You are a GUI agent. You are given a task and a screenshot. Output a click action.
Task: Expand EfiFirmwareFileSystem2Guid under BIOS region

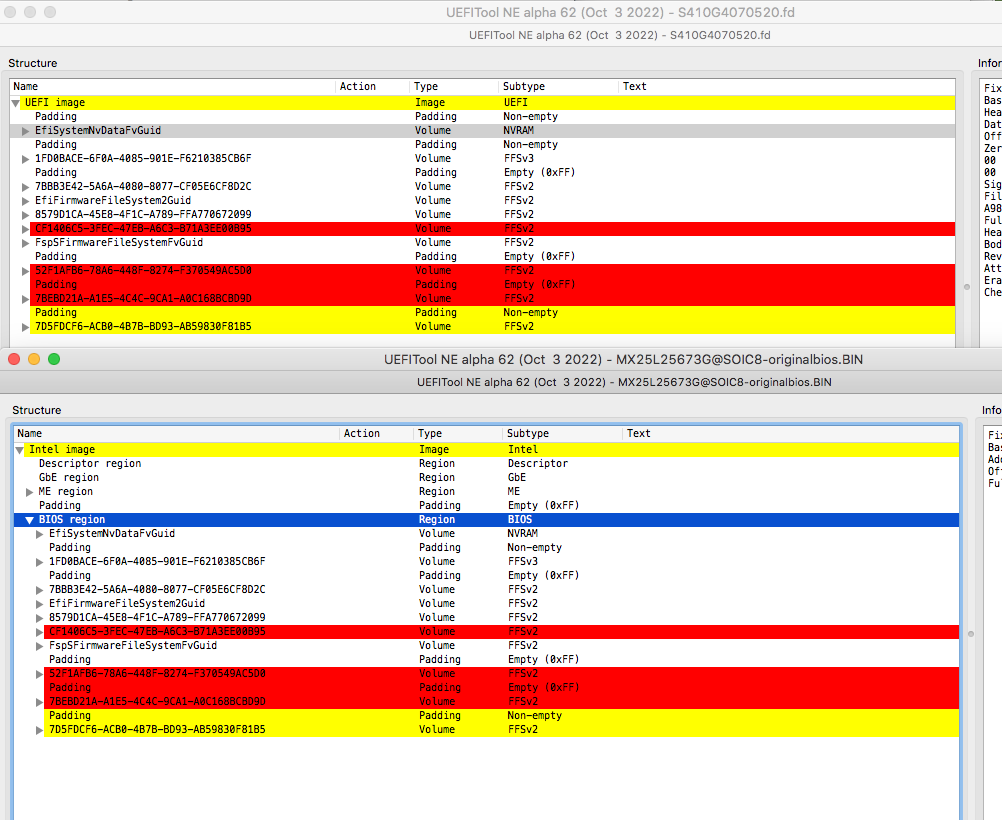click(x=40, y=605)
